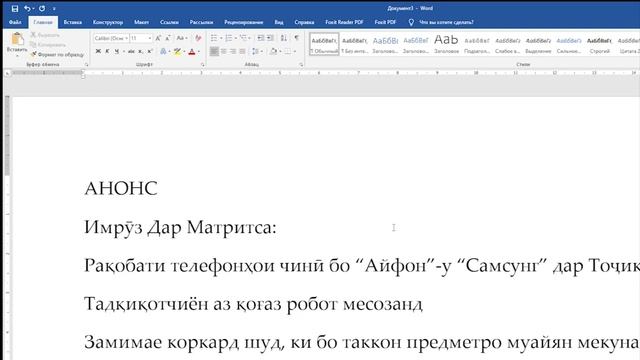640x360 pixels.
Task: Open the Шрифт dialog launcher
Action: pos(203,64)
